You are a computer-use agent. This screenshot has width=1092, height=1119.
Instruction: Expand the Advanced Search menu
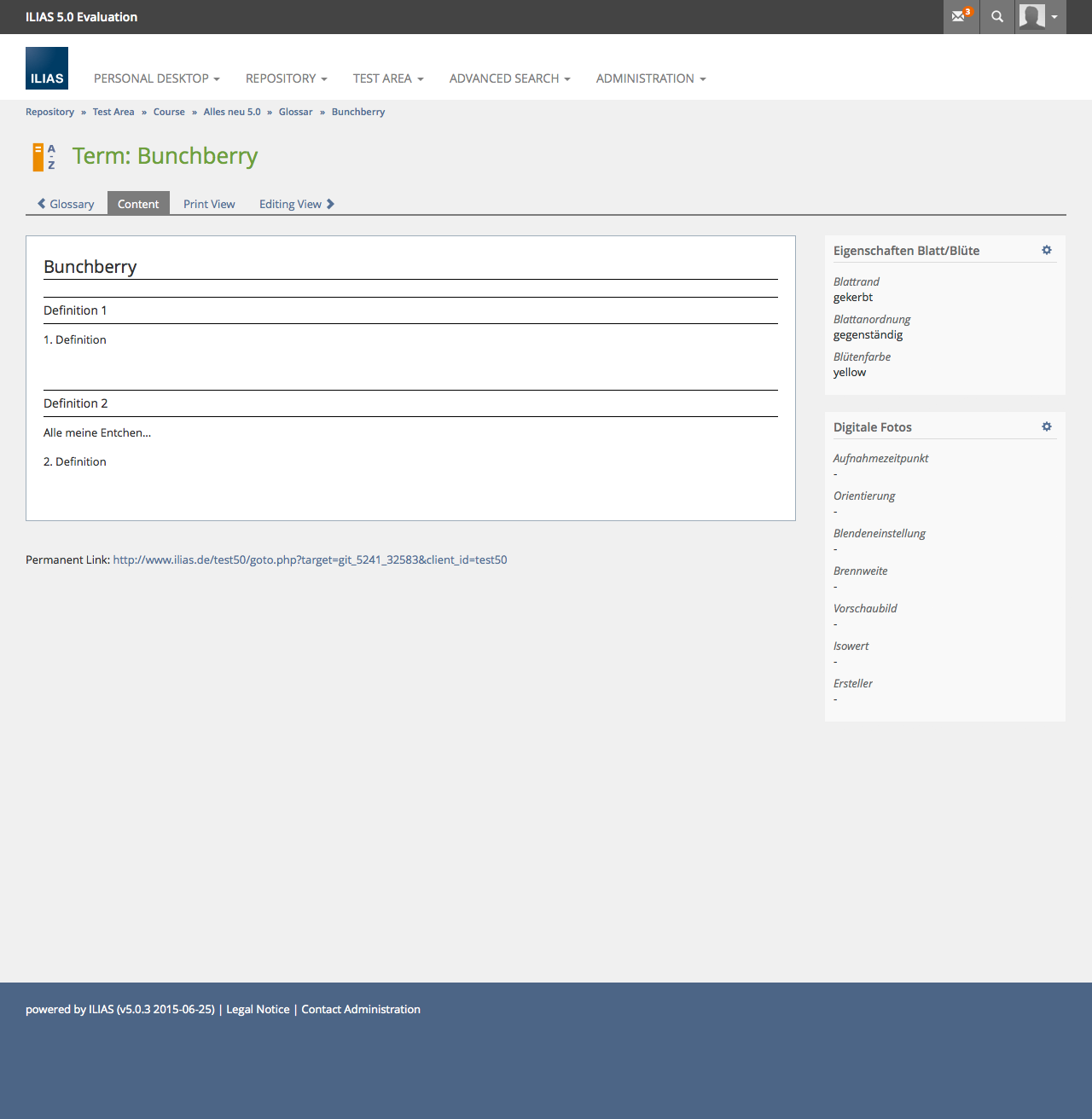coord(509,78)
